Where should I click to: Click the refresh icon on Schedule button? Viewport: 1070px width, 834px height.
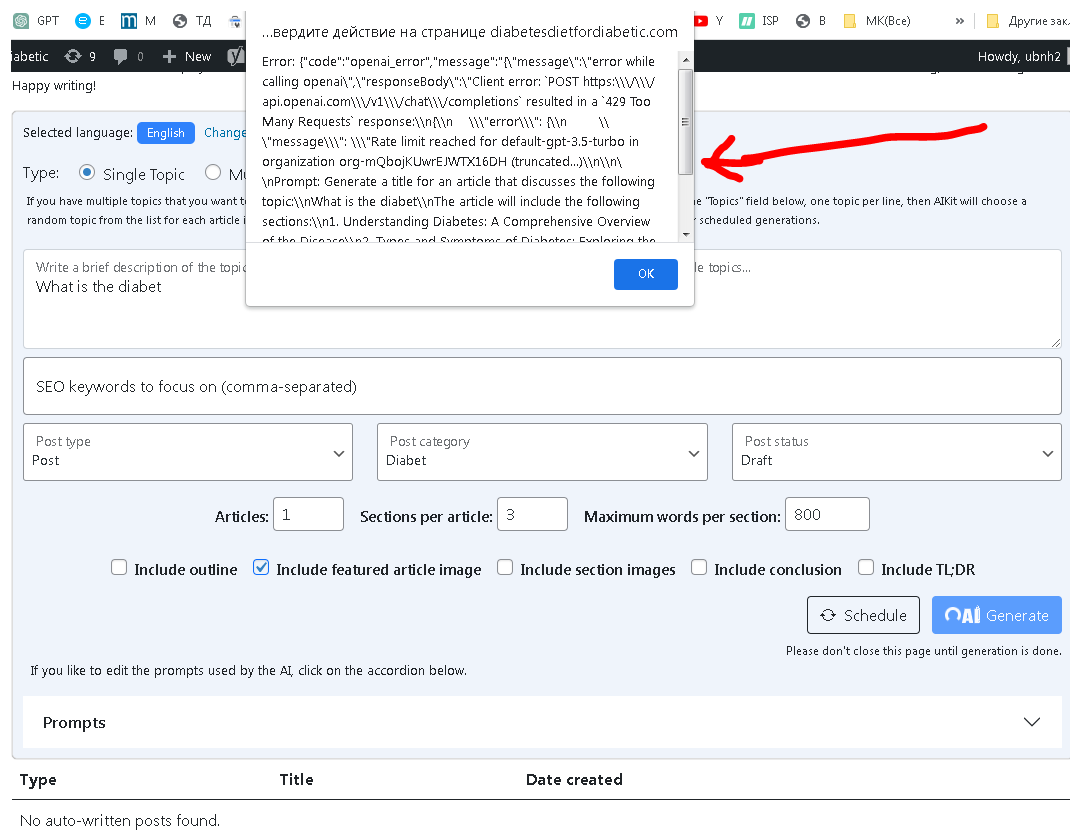pos(828,615)
